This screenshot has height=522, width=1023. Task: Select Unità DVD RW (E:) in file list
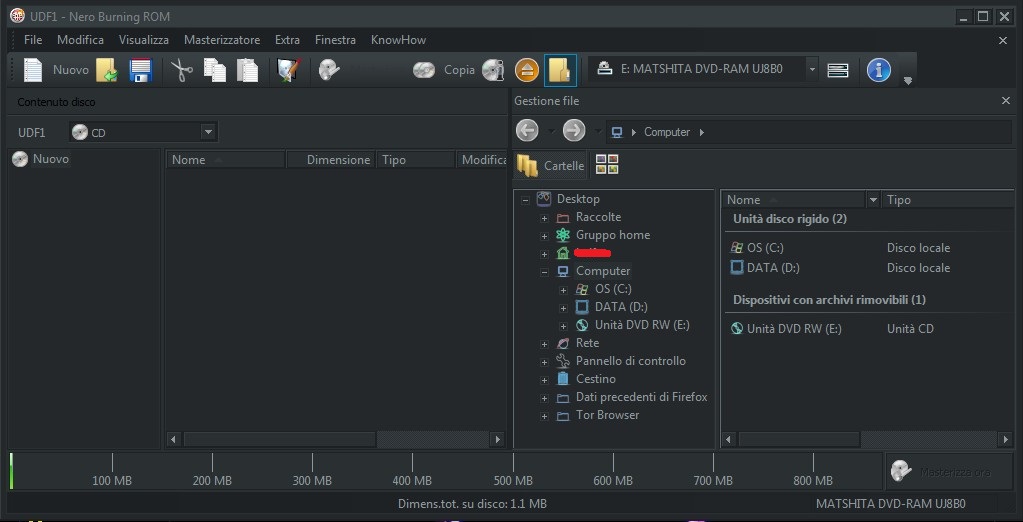tap(793, 329)
